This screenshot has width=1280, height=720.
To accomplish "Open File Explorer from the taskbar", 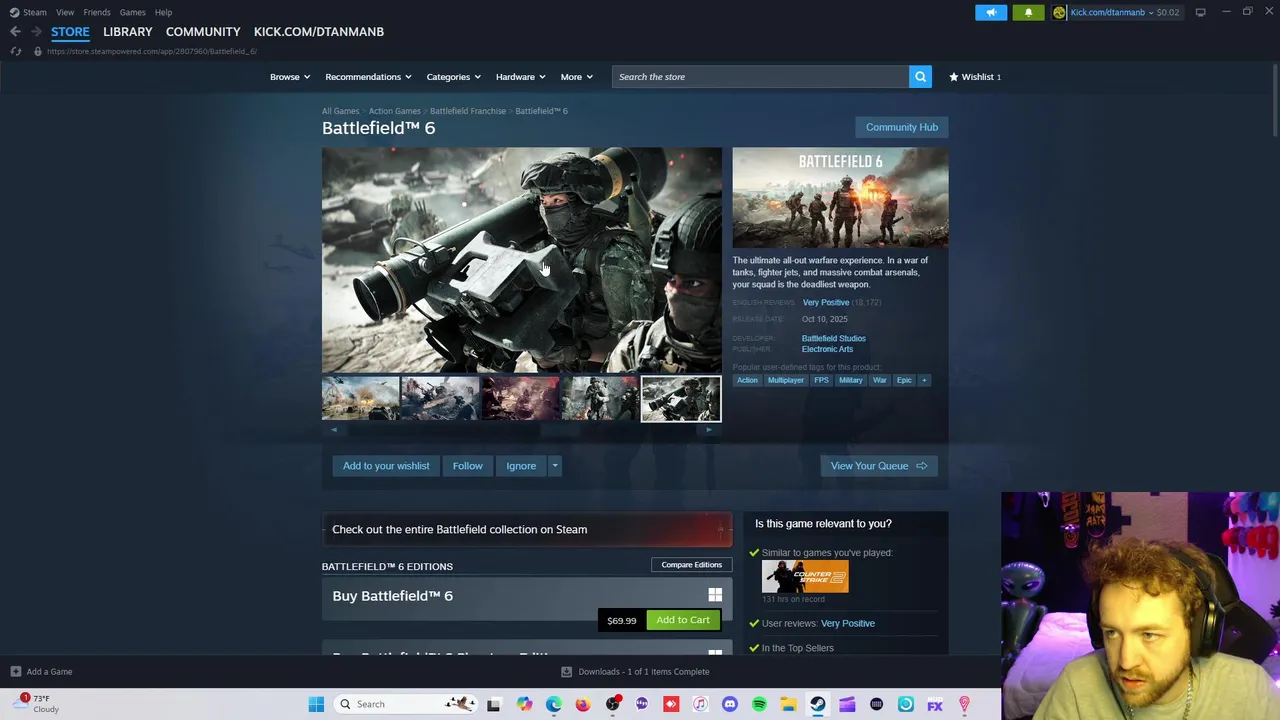I will click(x=788, y=704).
